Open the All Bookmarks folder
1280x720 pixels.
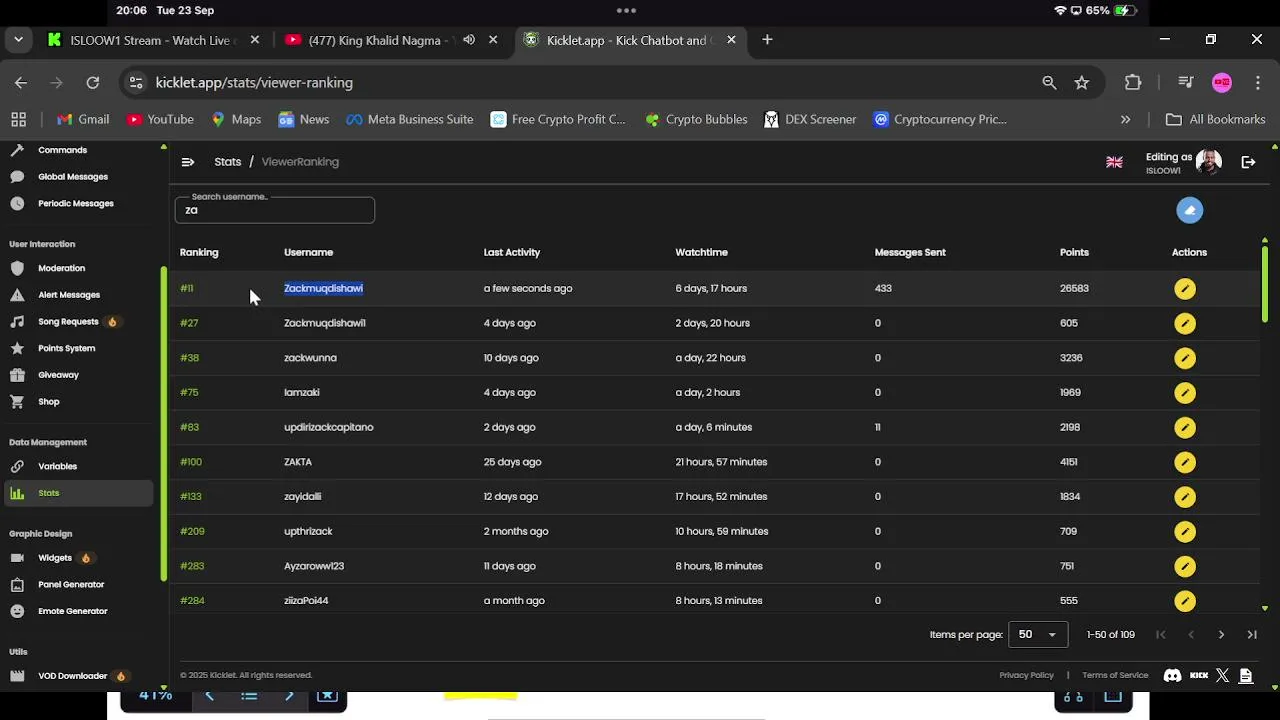coord(1215,119)
